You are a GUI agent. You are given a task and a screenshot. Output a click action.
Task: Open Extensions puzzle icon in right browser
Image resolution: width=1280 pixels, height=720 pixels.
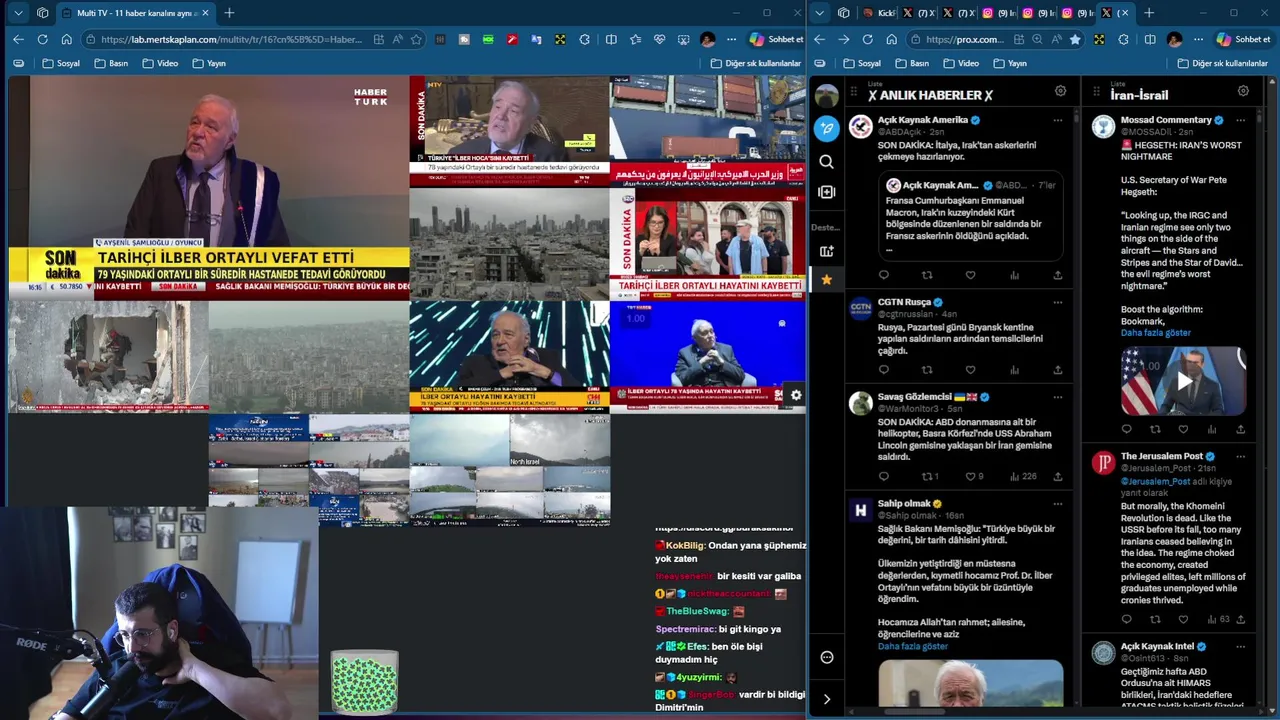(1123, 39)
